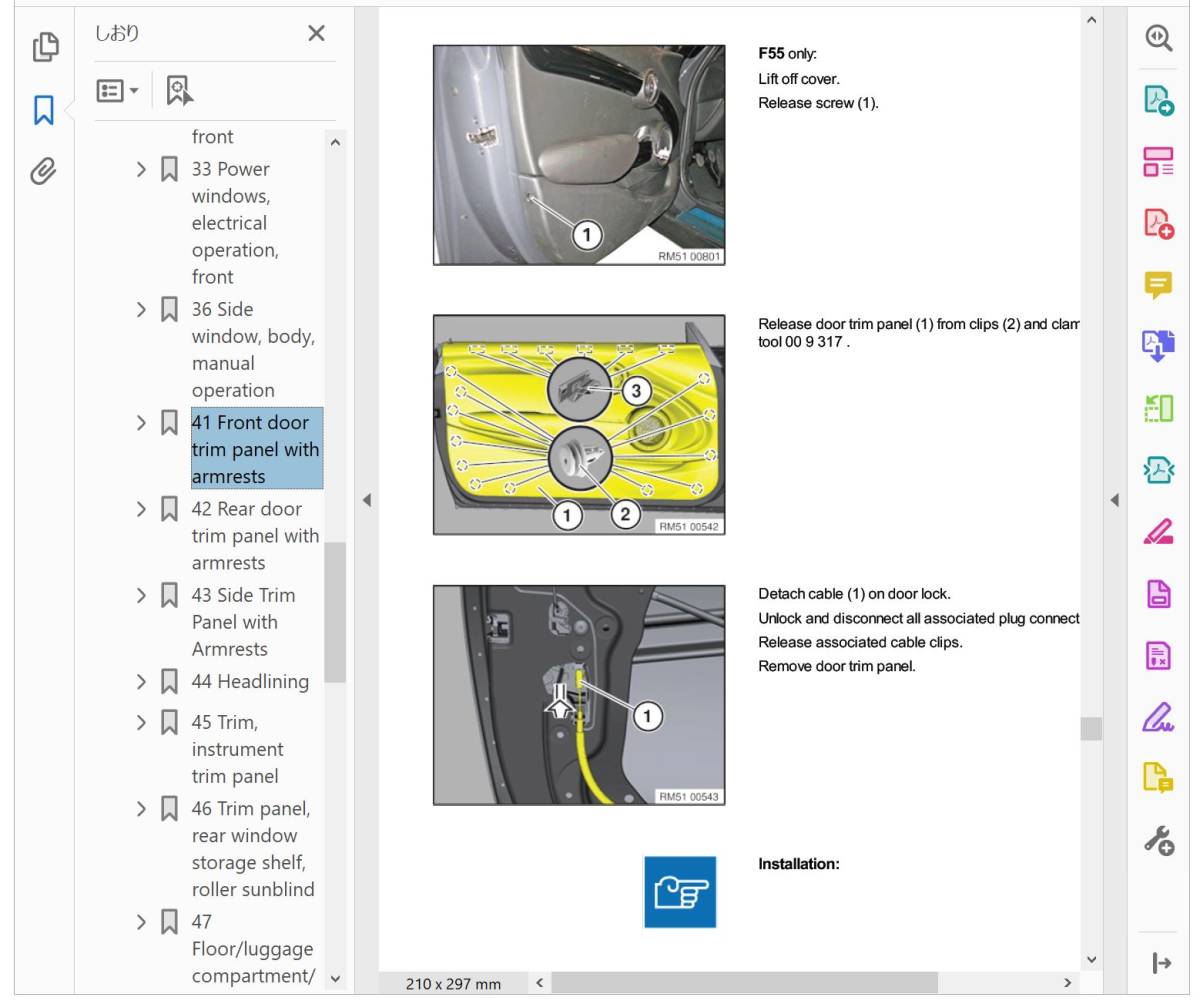
Task: Open bookmark 36 Side window, body, manual operation
Action: 253,350
